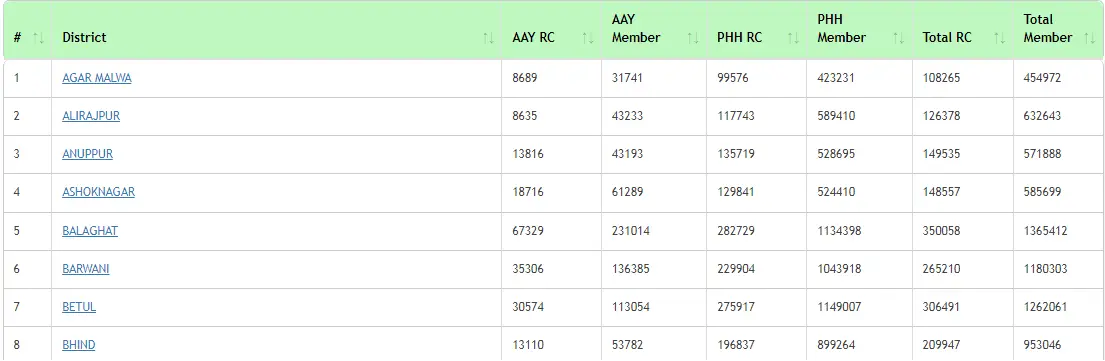Click the Total Member header label

tap(1048, 28)
